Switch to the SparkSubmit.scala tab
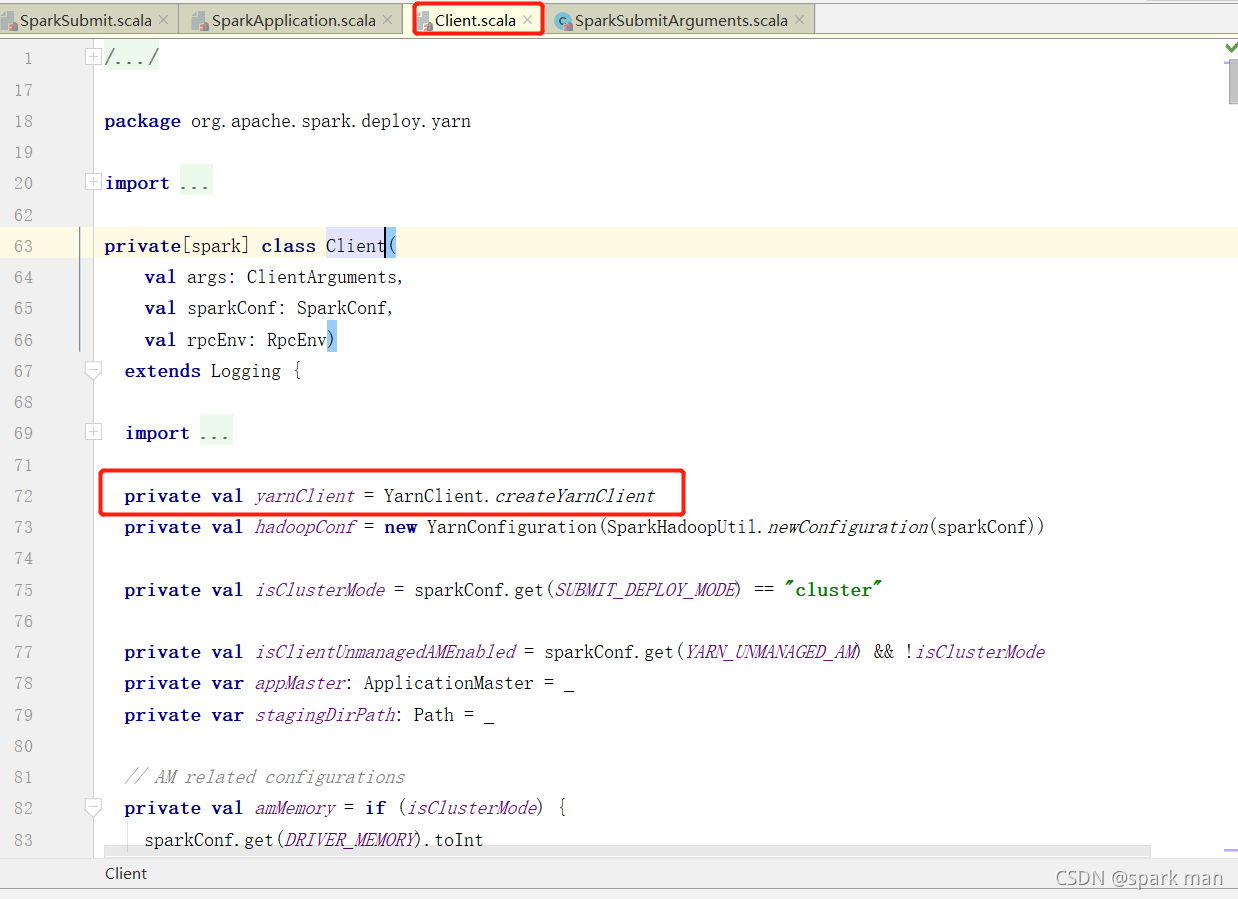Image resolution: width=1238 pixels, height=899 pixels. point(84,20)
